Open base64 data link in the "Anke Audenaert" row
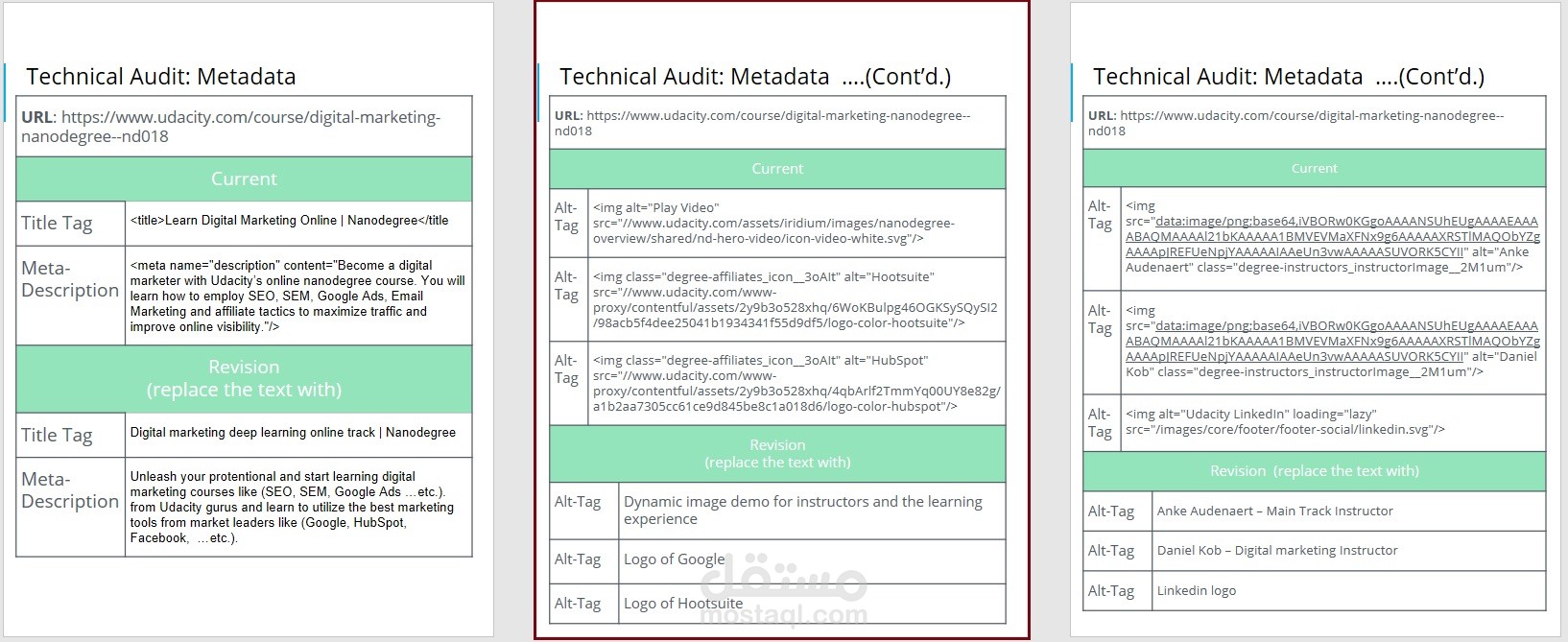Screen dimensions: 1568x642 pos(1333,236)
